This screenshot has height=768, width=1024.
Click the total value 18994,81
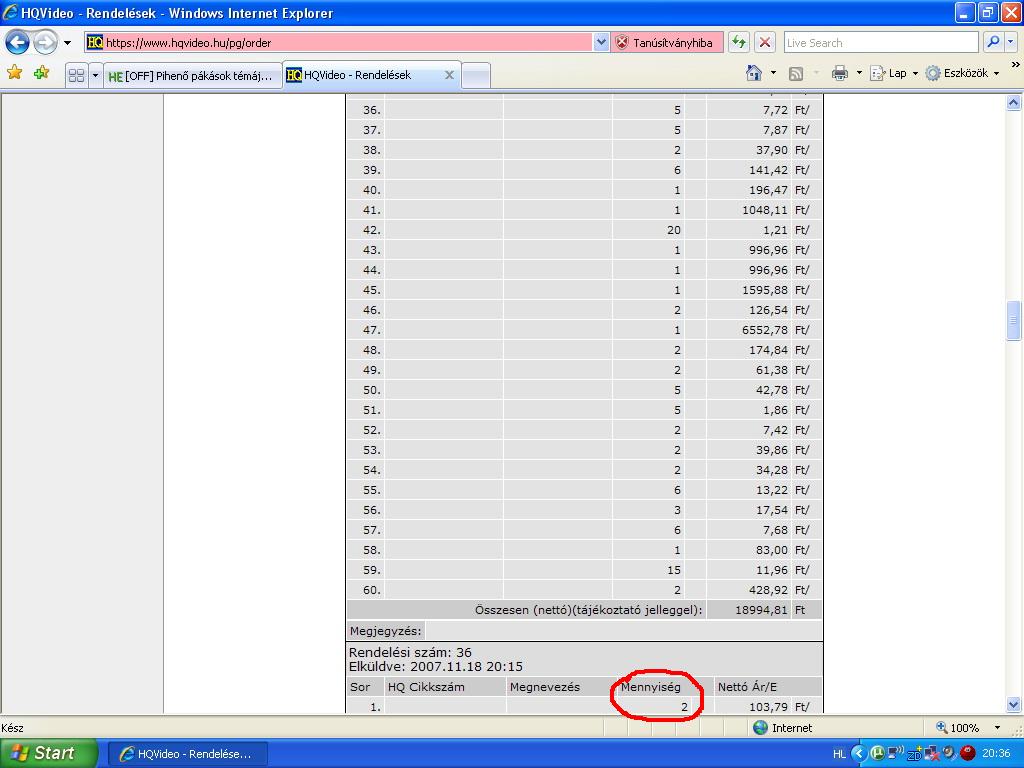[761, 610]
